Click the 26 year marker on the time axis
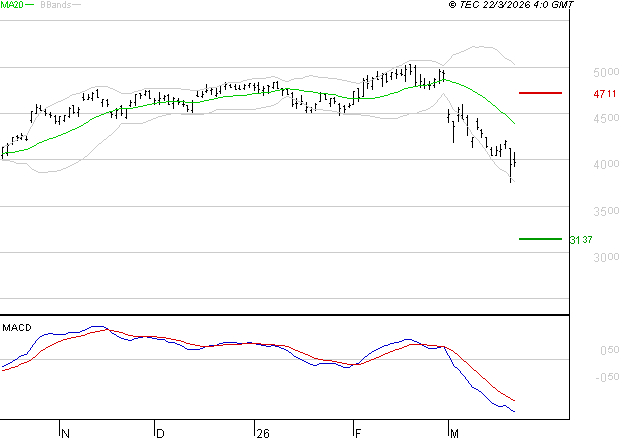627x440 pixels. [x=263, y=434]
